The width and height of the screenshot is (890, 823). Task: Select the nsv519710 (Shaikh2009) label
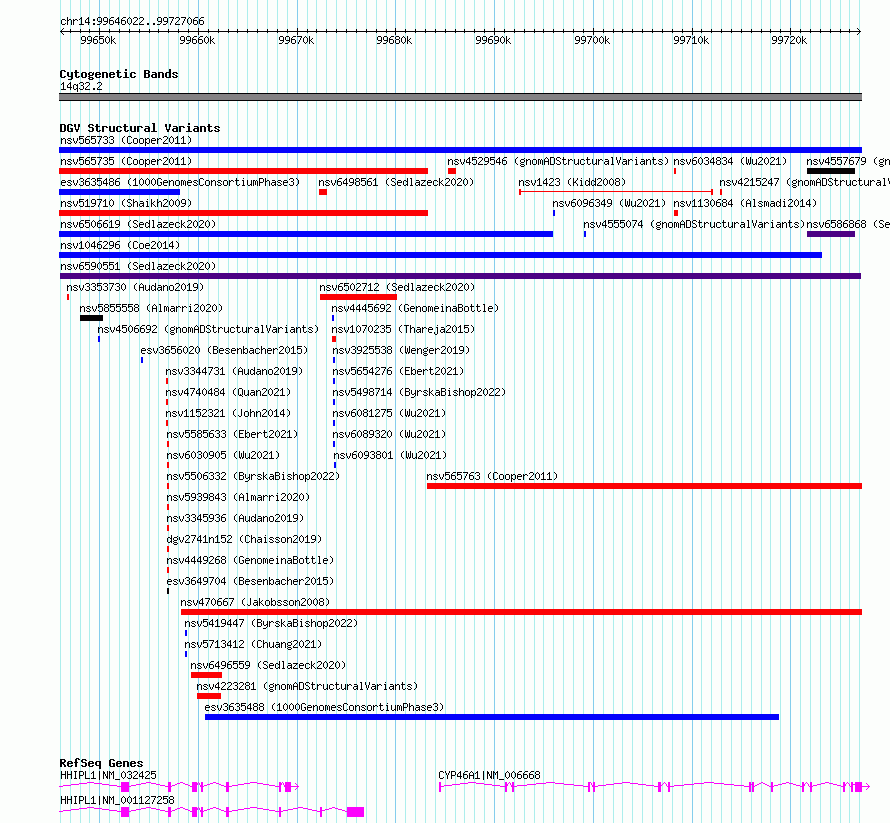[x=126, y=203]
